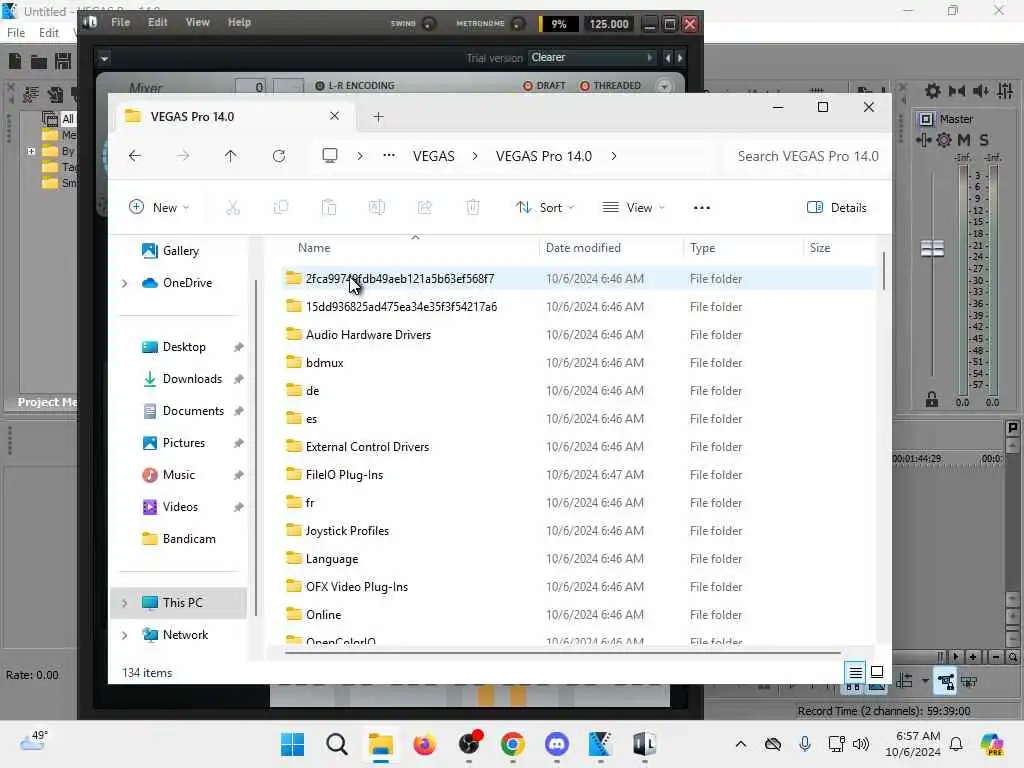Open Master bus settings gear in VEGAS
This screenshot has height=768, width=1024.
coord(944,140)
